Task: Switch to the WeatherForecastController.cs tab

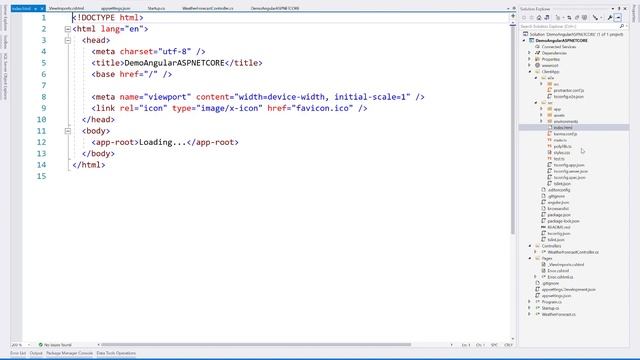Action: 208,8
